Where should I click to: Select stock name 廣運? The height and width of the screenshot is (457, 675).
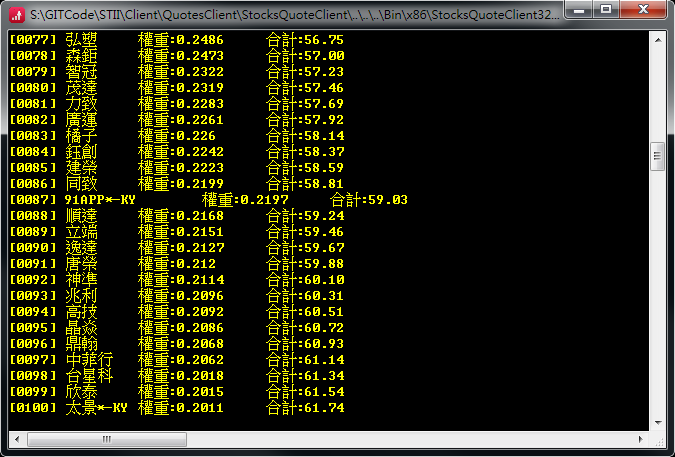pyautogui.click(x=81, y=120)
